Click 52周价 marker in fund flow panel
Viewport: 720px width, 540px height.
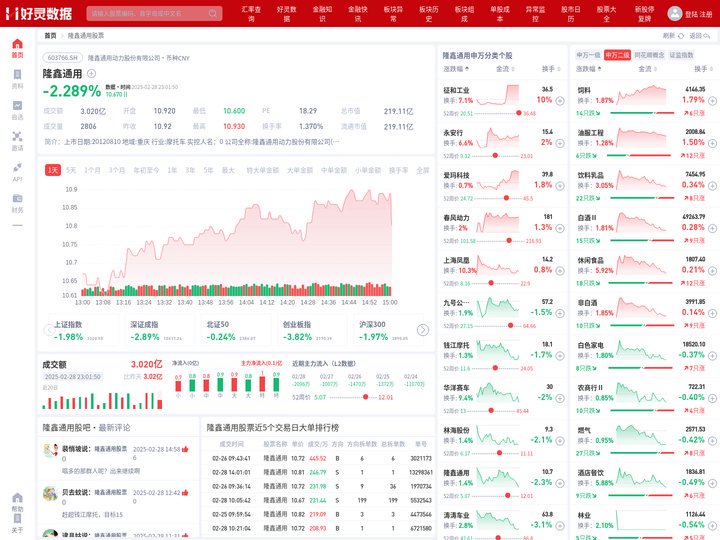[x=366, y=397]
